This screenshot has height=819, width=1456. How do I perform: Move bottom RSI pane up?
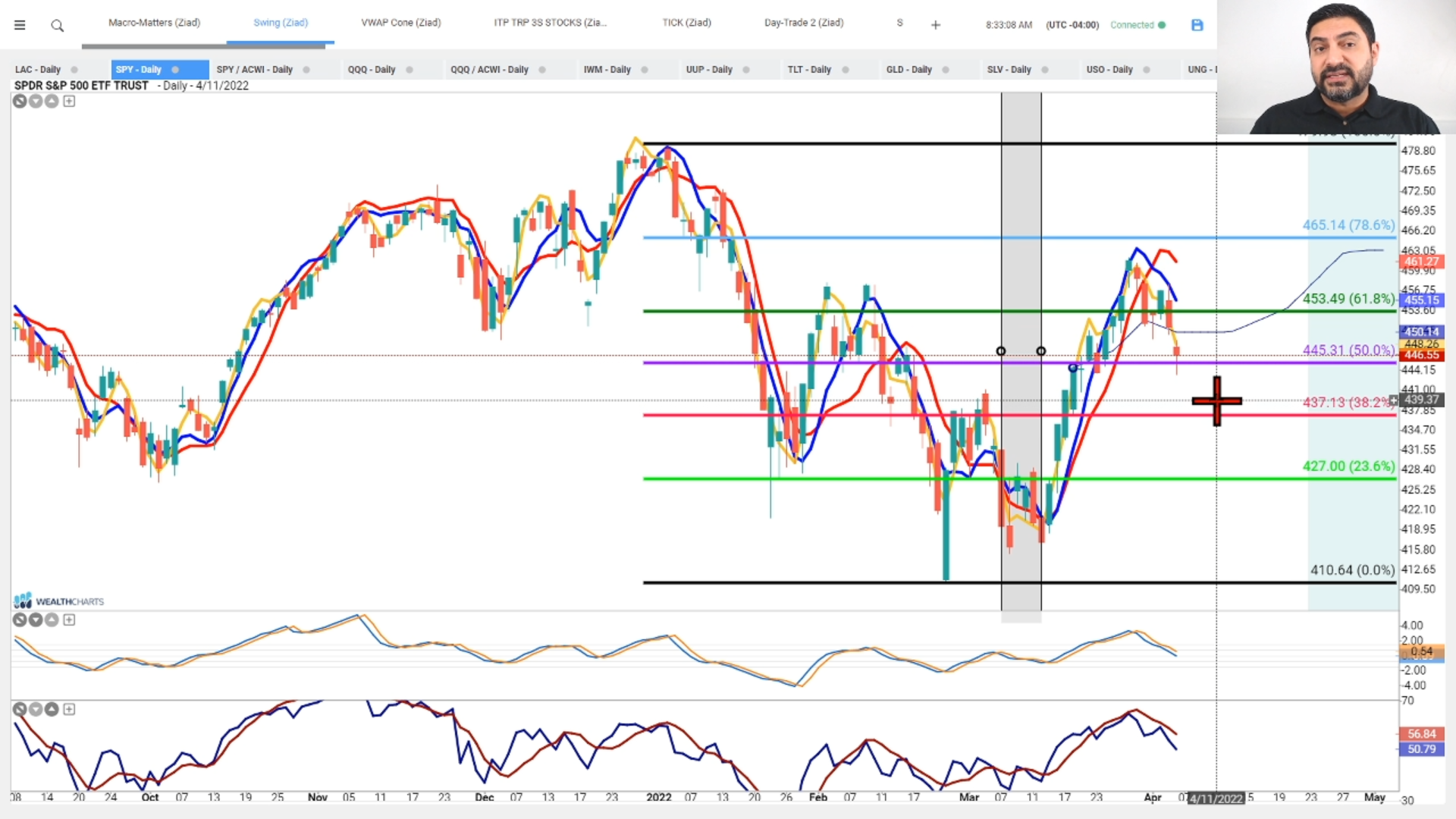pos(52,709)
